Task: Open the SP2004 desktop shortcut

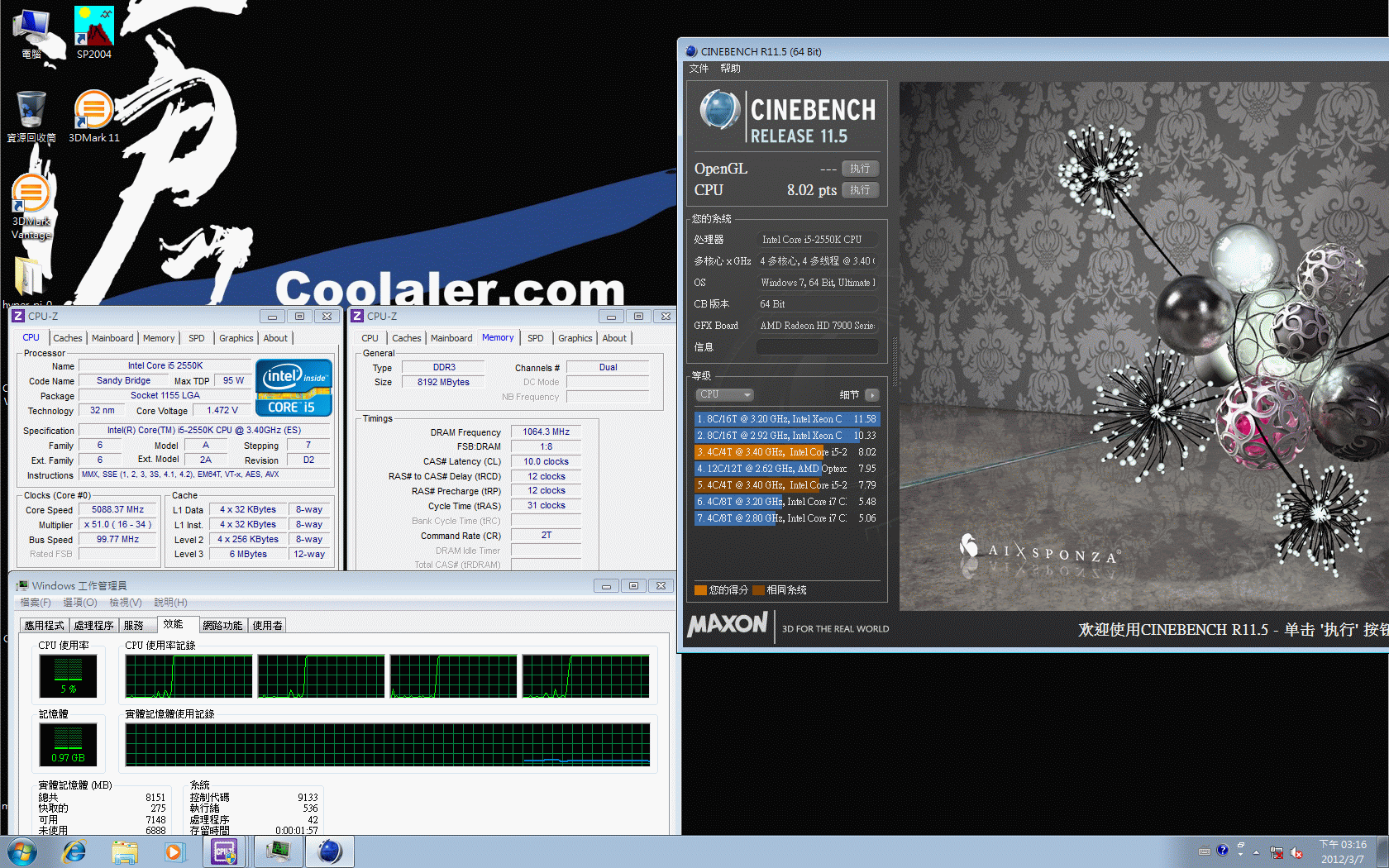Action: [x=93, y=31]
